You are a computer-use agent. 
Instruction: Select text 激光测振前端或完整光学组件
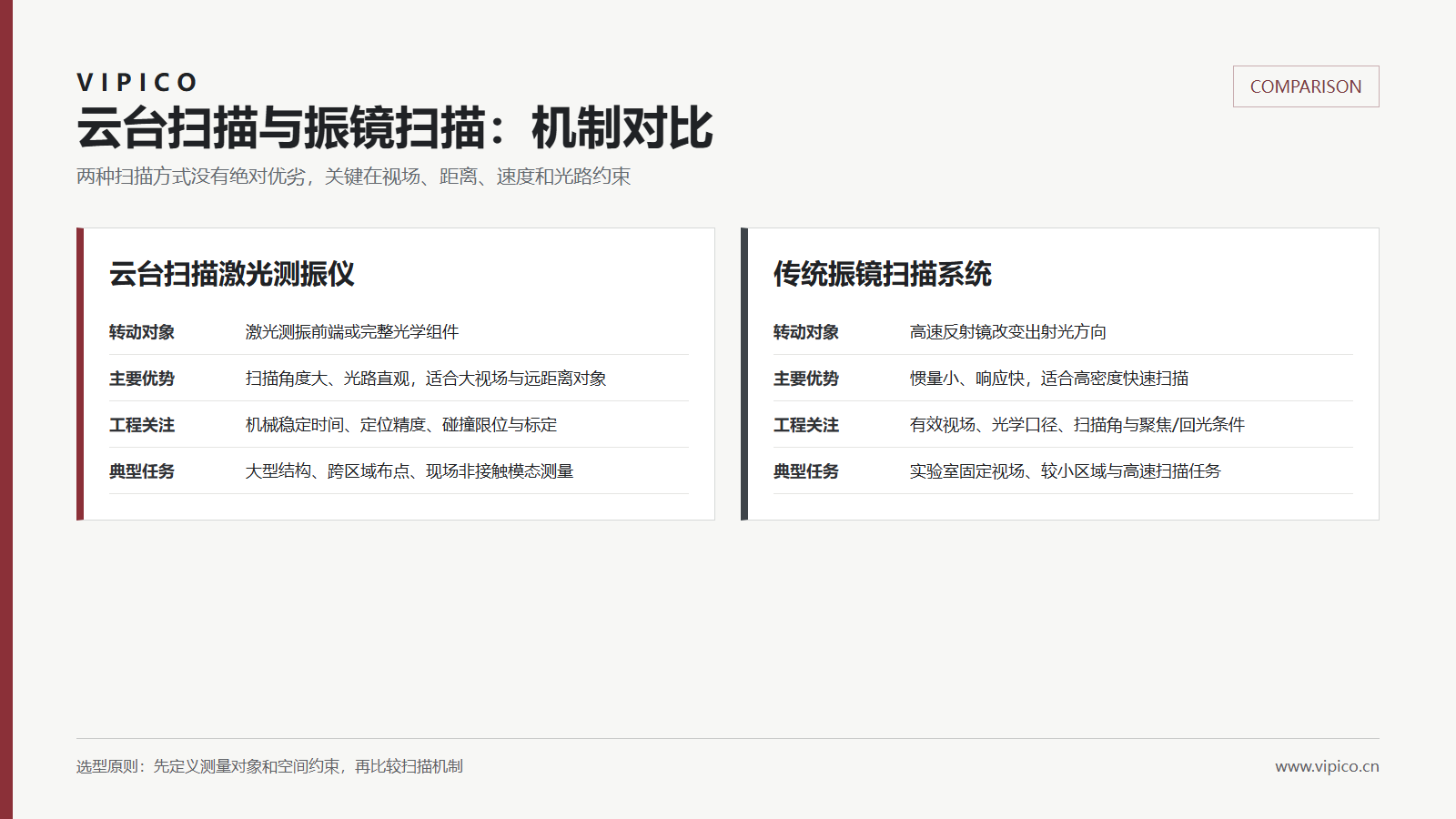click(352, 332)
